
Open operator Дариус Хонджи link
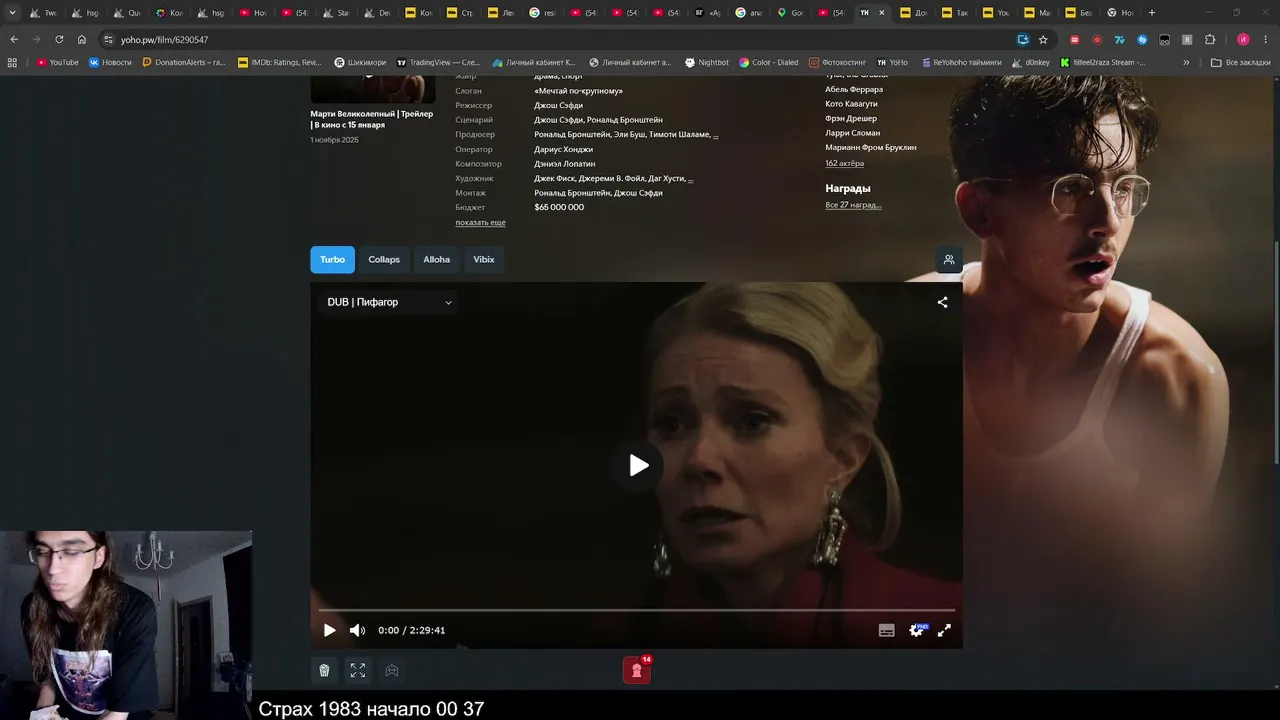click(563, 149)
